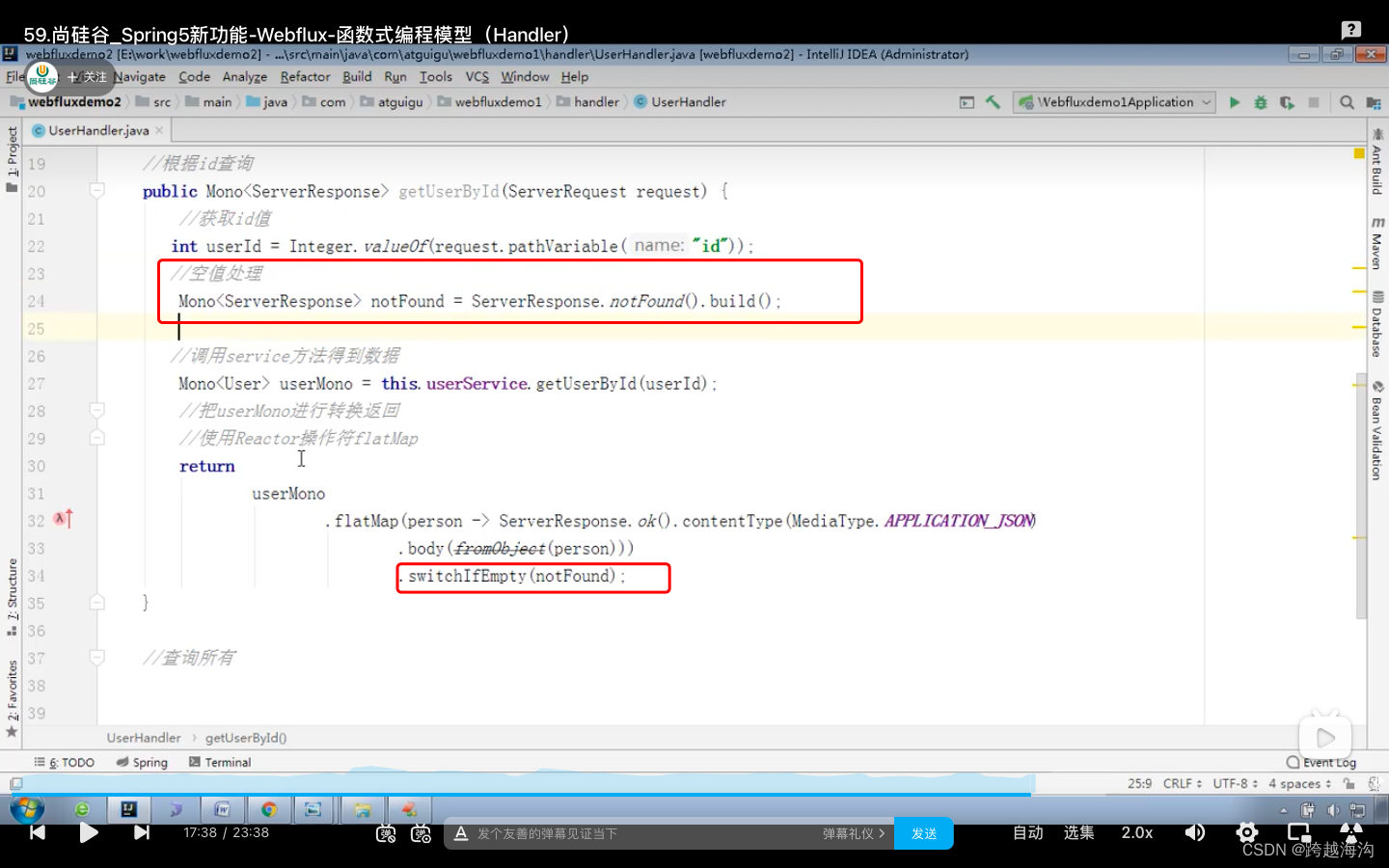Open the Event Log panel

click(1321, 762)
